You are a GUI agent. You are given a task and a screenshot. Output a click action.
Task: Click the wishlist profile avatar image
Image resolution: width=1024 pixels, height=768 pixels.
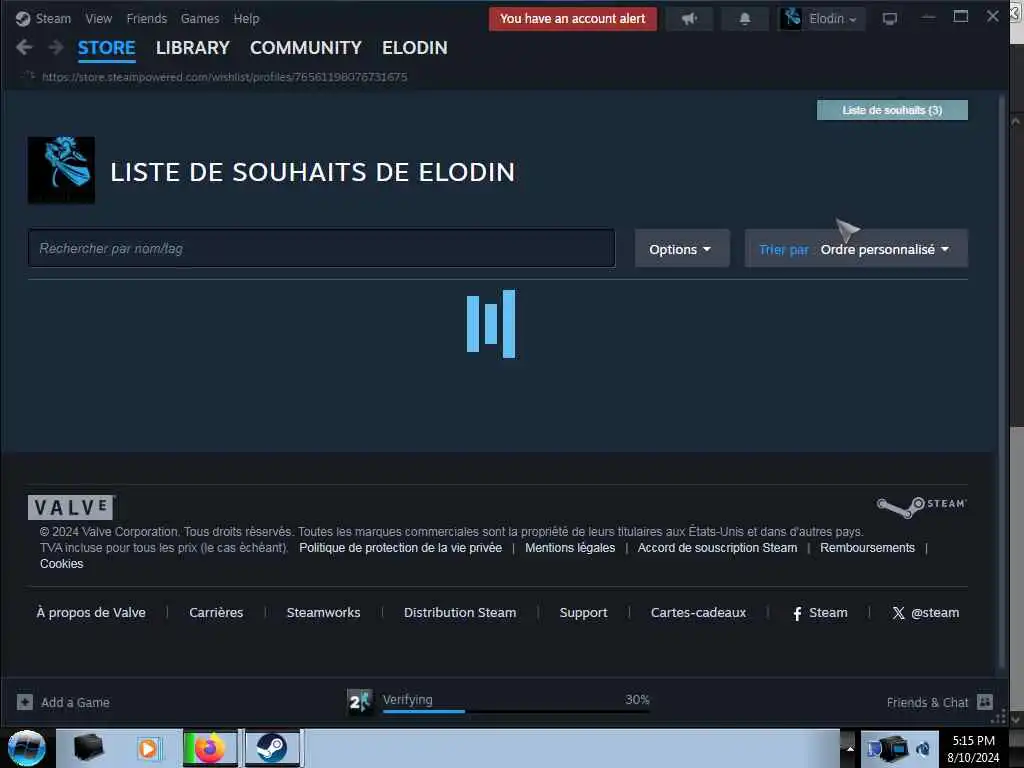(x=61, y=170)
